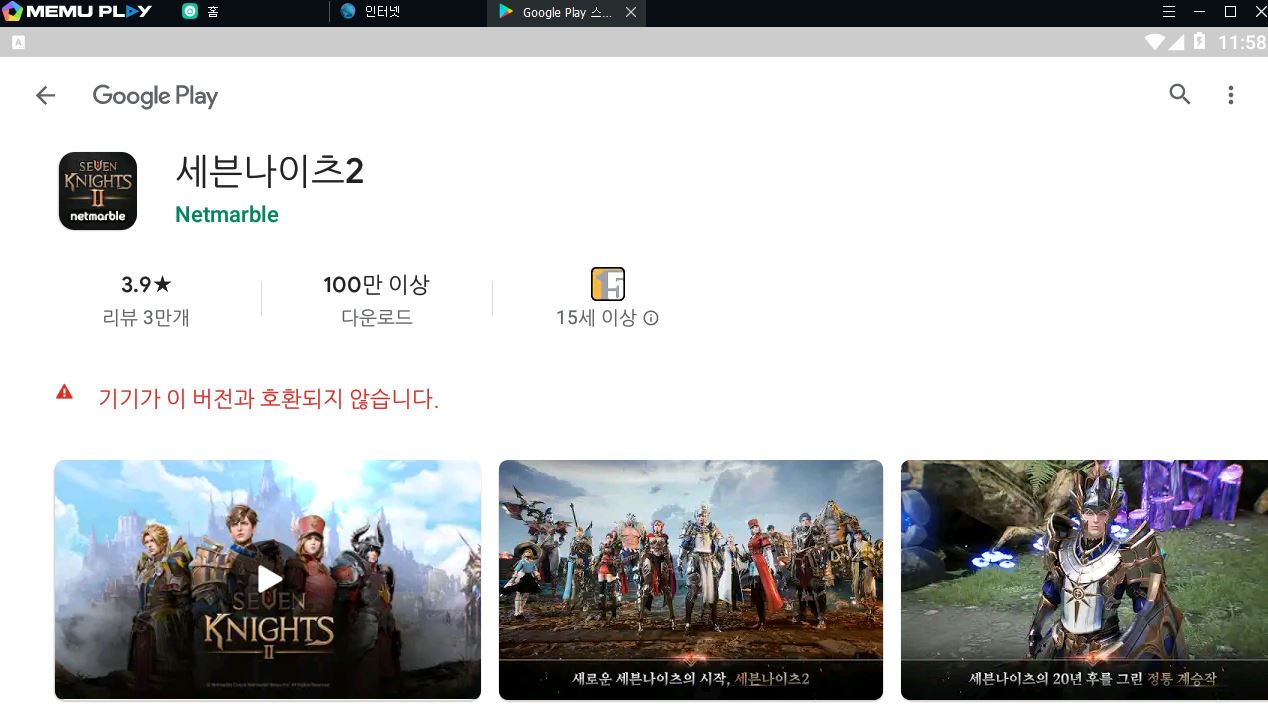
Task: Open the Netmarble developer link
Action: click(x=227, y=214)
